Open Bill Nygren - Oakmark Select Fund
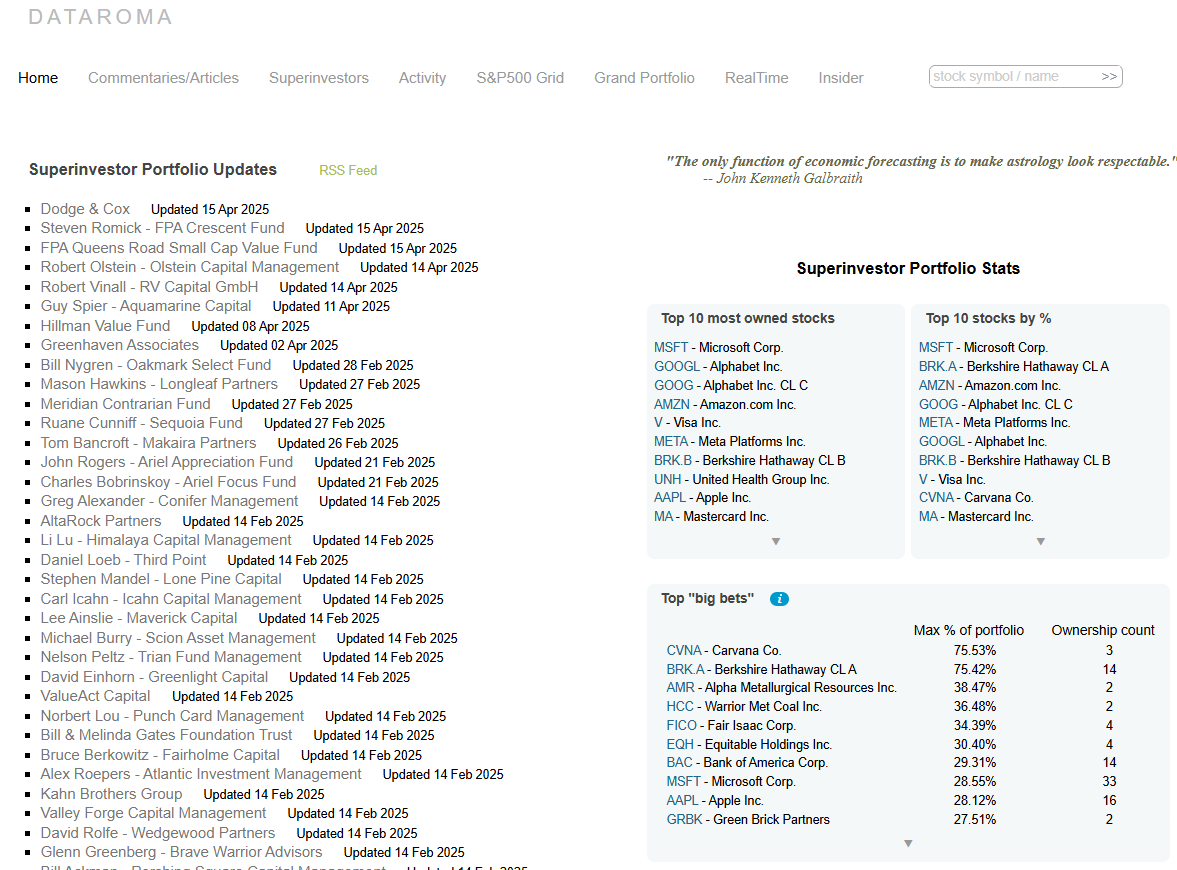The image size is (1177, 870). 155,365
